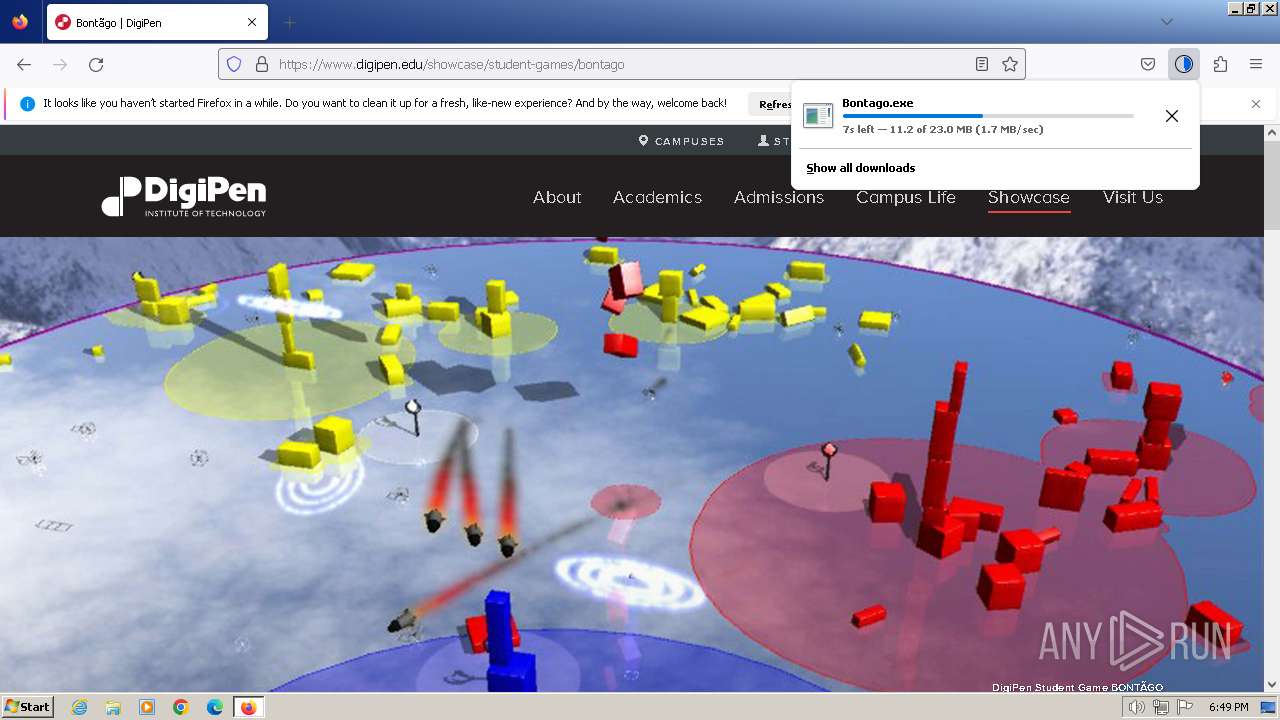
Task: Click the Bontago game screenshot image
Action: tap(632, 464)
